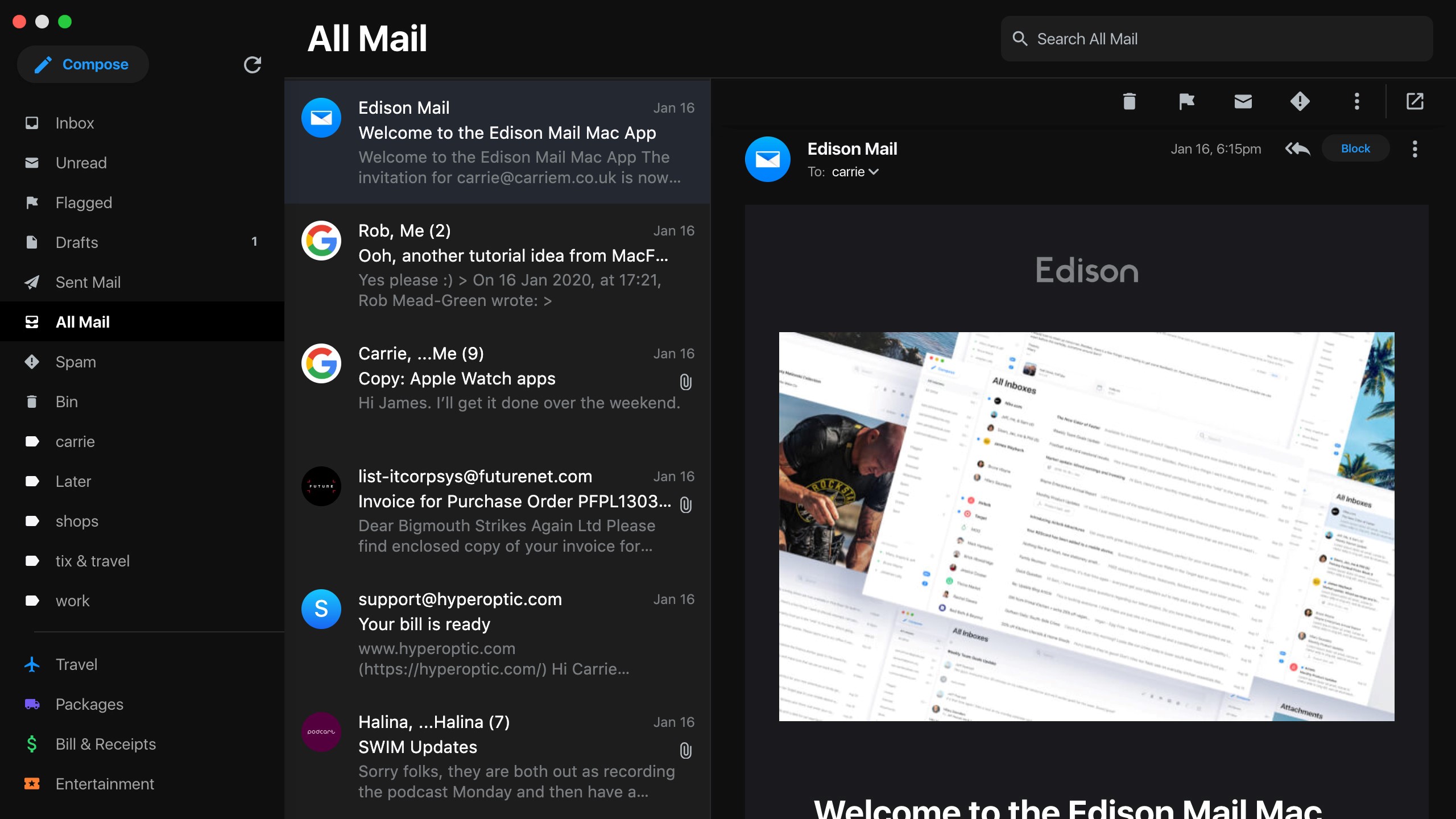Click the more options three-dot icon
The width and height of the screenshot is (1456, 819).
click(1356, 101)
